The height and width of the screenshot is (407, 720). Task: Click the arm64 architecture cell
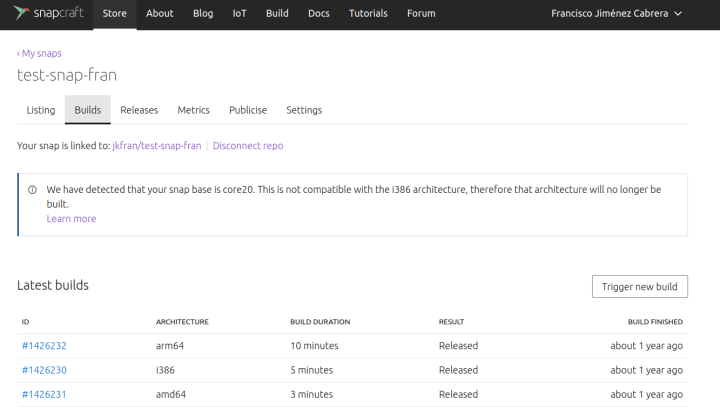[x=170, y=346]
